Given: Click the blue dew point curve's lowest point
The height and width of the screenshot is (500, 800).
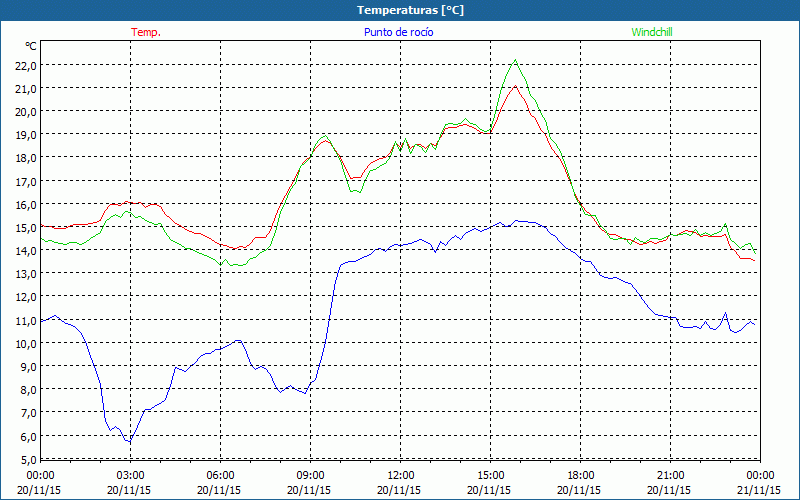Looking at the screenshot, I should point(128,441).
